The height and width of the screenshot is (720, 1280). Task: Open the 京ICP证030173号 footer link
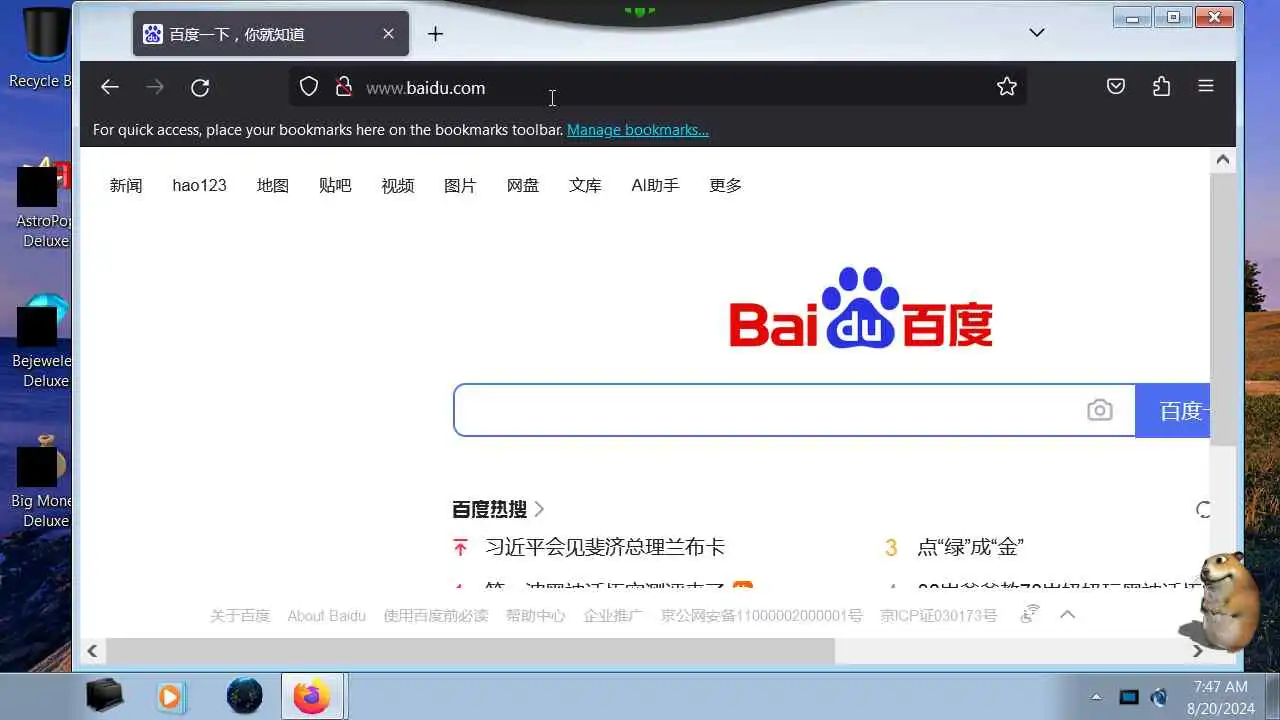[938, 615]
